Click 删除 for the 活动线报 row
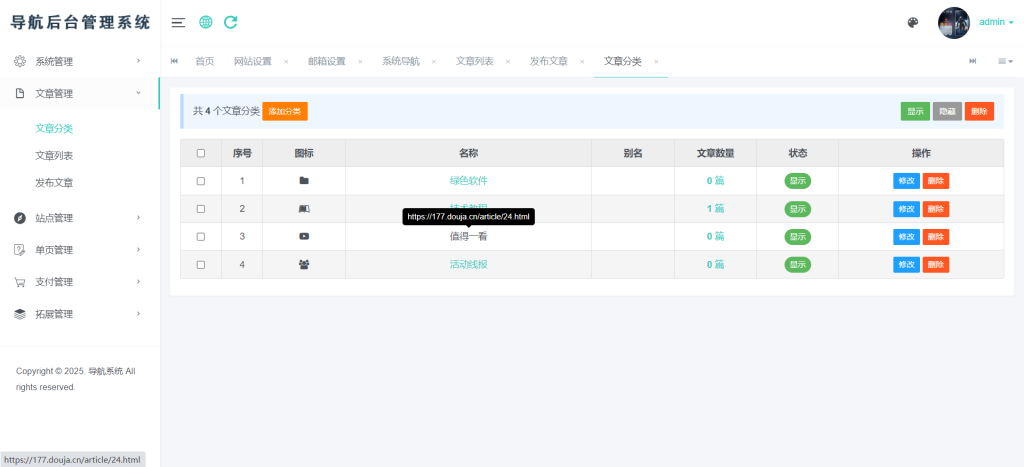 (x=936, y=265)
